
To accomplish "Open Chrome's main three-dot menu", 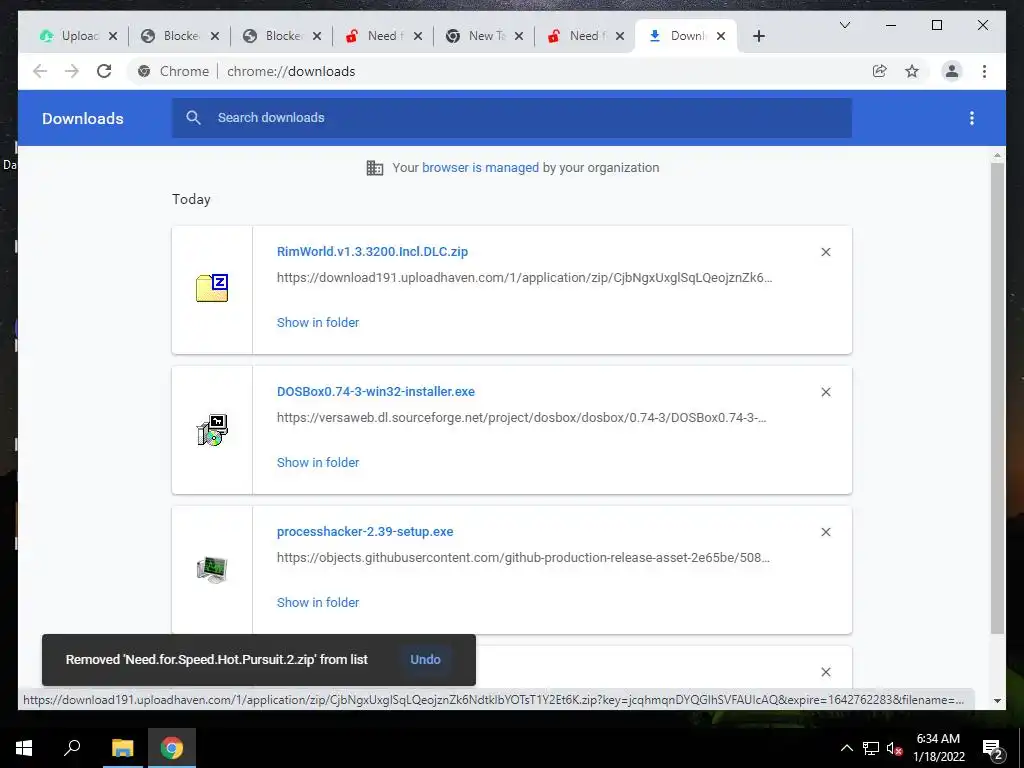I will coord(984,71).
